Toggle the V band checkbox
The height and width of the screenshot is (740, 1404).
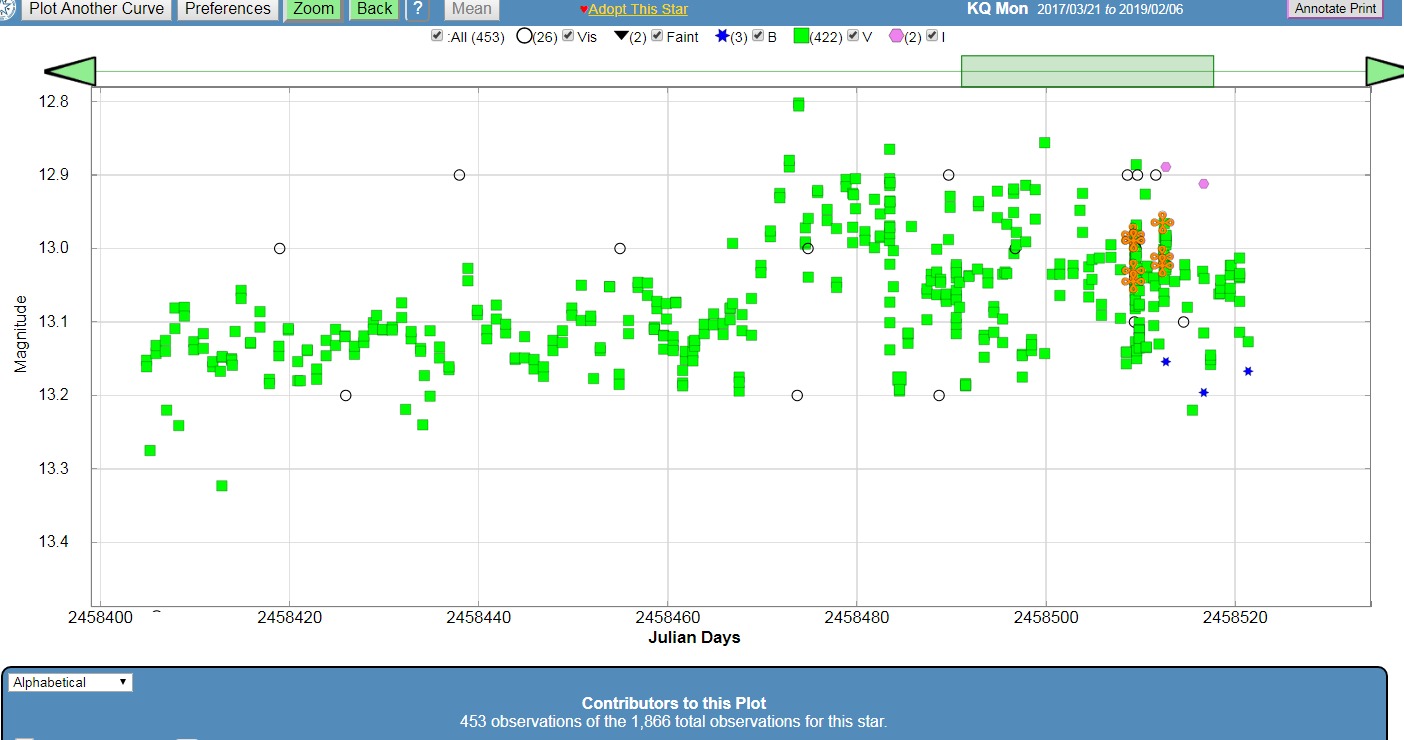click(853, 36)
